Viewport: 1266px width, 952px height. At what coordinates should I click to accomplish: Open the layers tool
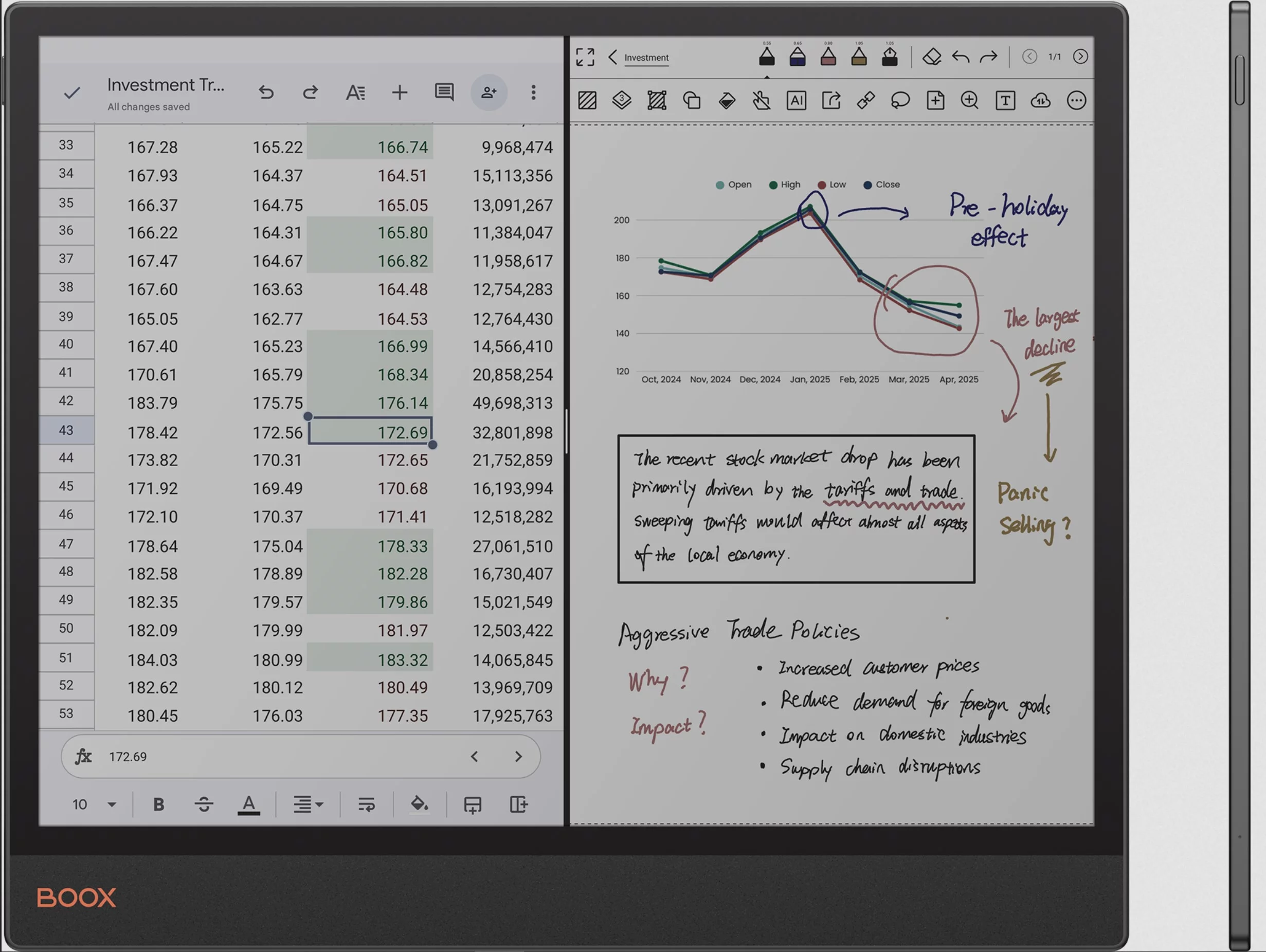(622, 101)
